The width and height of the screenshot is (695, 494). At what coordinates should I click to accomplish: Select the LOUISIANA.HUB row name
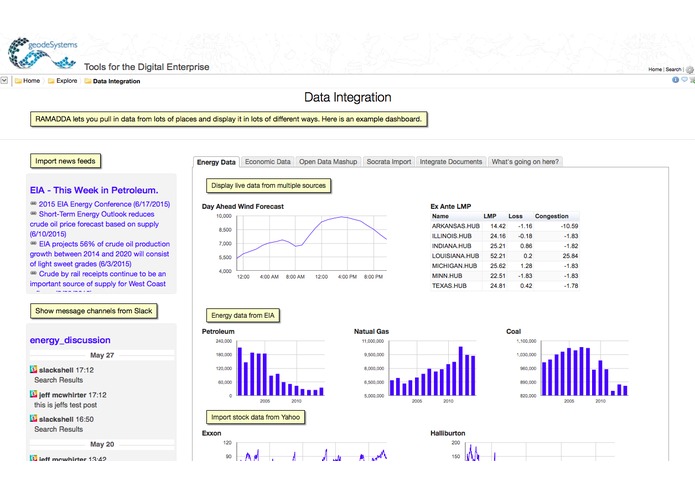455,256
